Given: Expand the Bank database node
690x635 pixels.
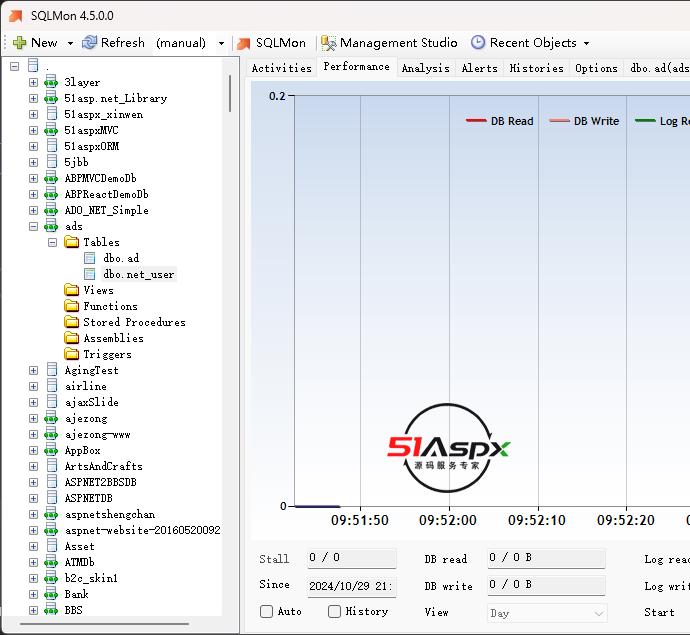Looking at the screenshot, I should click(x=33, y=594).
